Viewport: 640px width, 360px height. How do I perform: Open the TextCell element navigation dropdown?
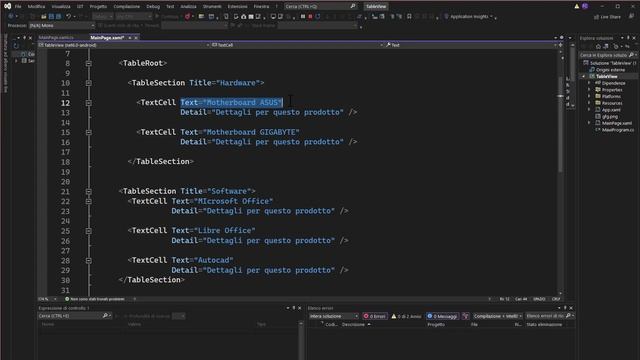click(297, 45)
